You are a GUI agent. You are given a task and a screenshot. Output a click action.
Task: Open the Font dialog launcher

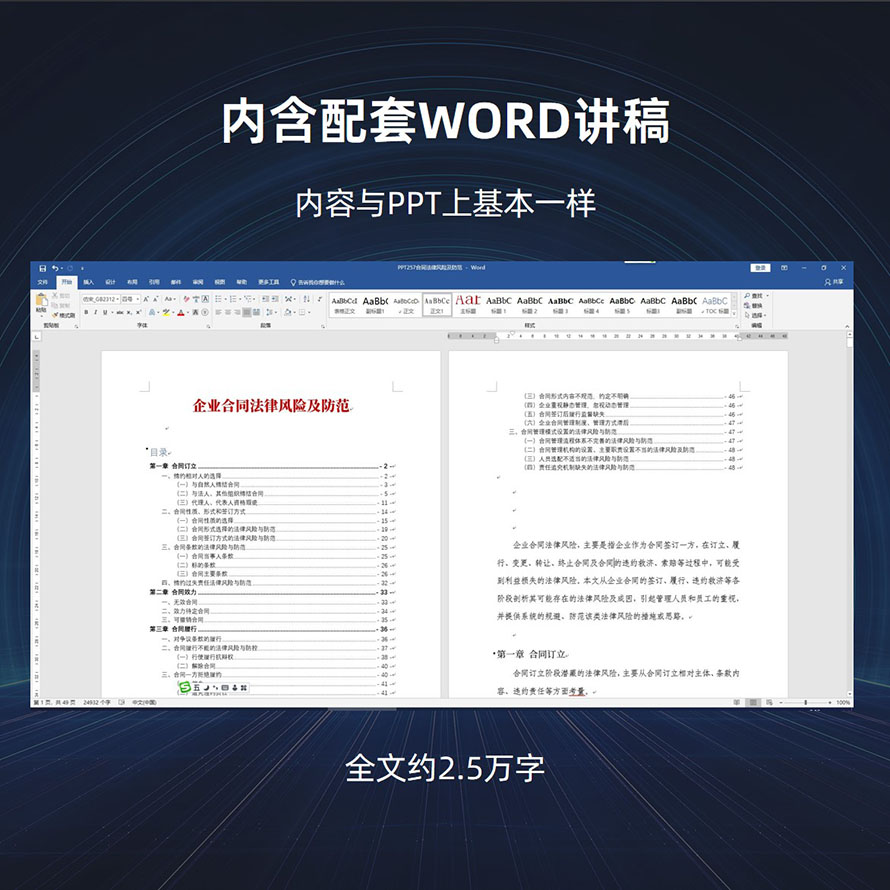point(208,326)
